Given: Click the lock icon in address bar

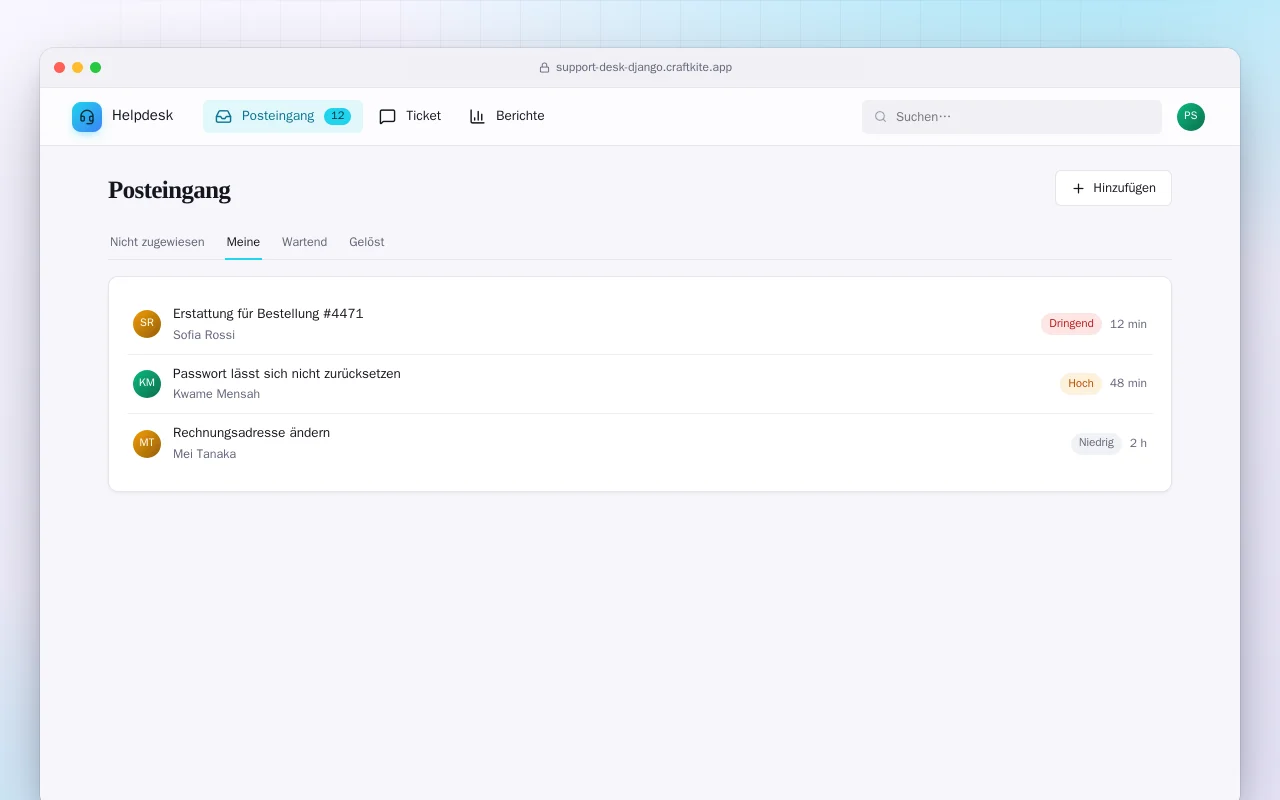Looking at the screenshot, I should [545, 68].
